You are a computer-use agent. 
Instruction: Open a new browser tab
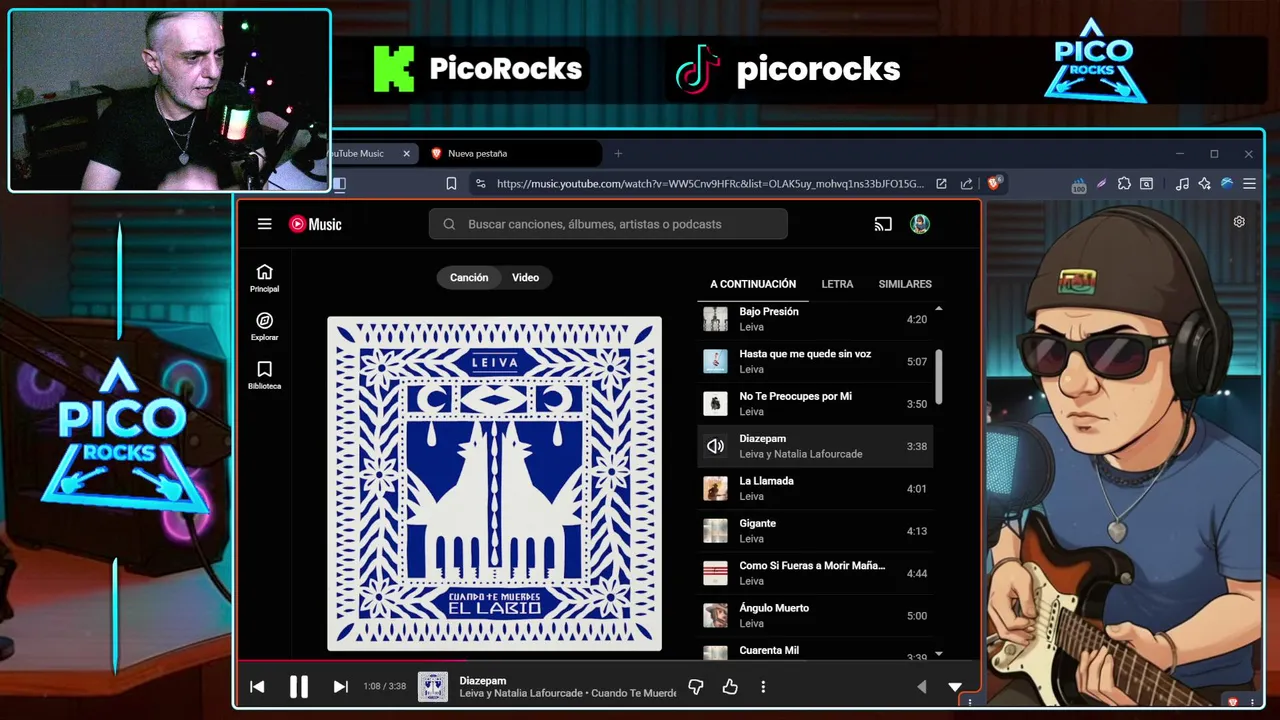[618, 154]
